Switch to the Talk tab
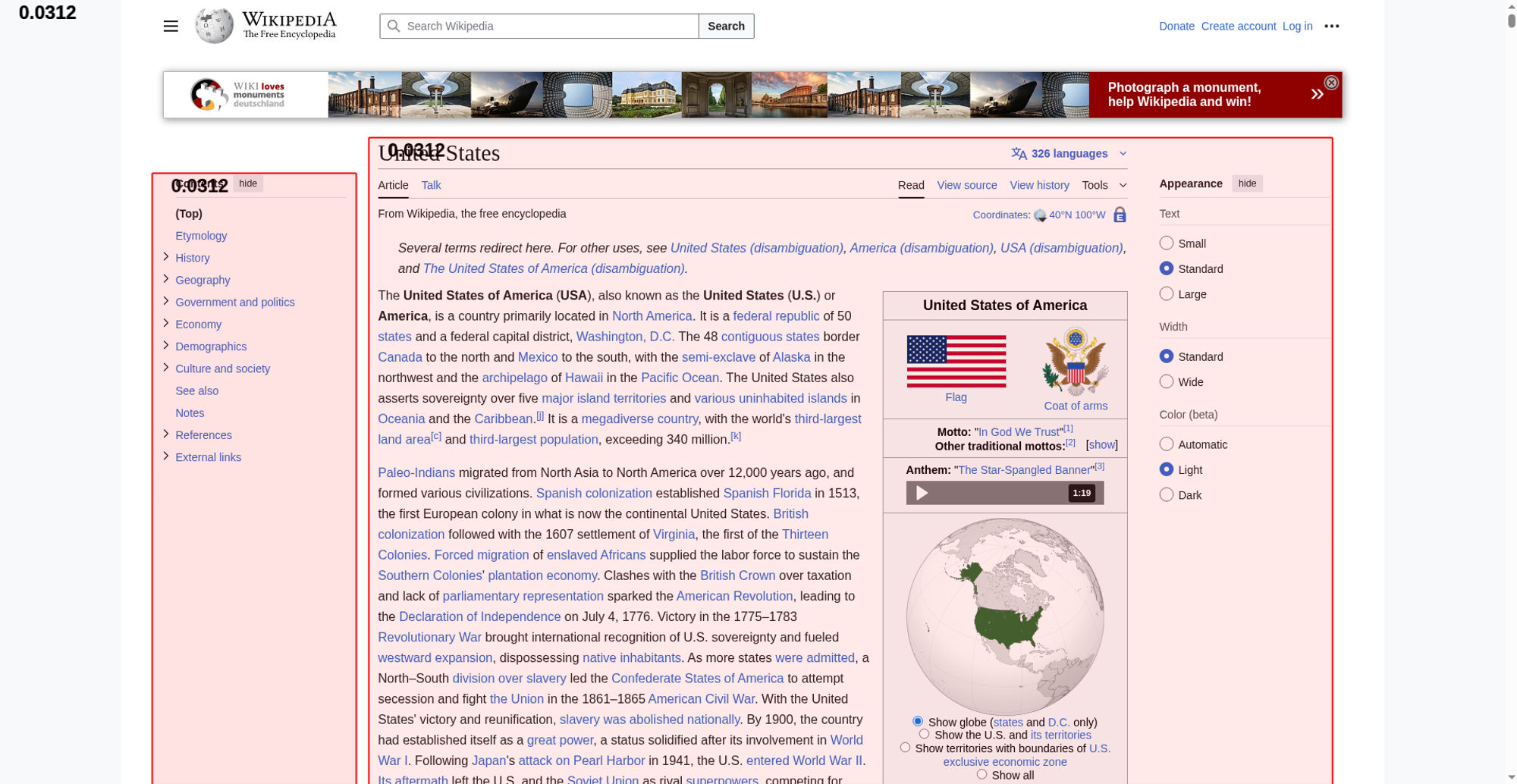This screenshot has height=784, width=1517. click(x=431, y=185)
